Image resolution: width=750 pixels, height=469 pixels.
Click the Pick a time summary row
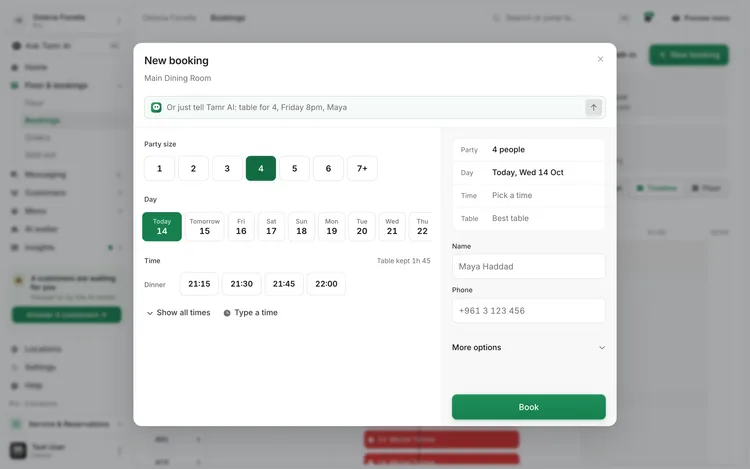[x=529, y=196]
